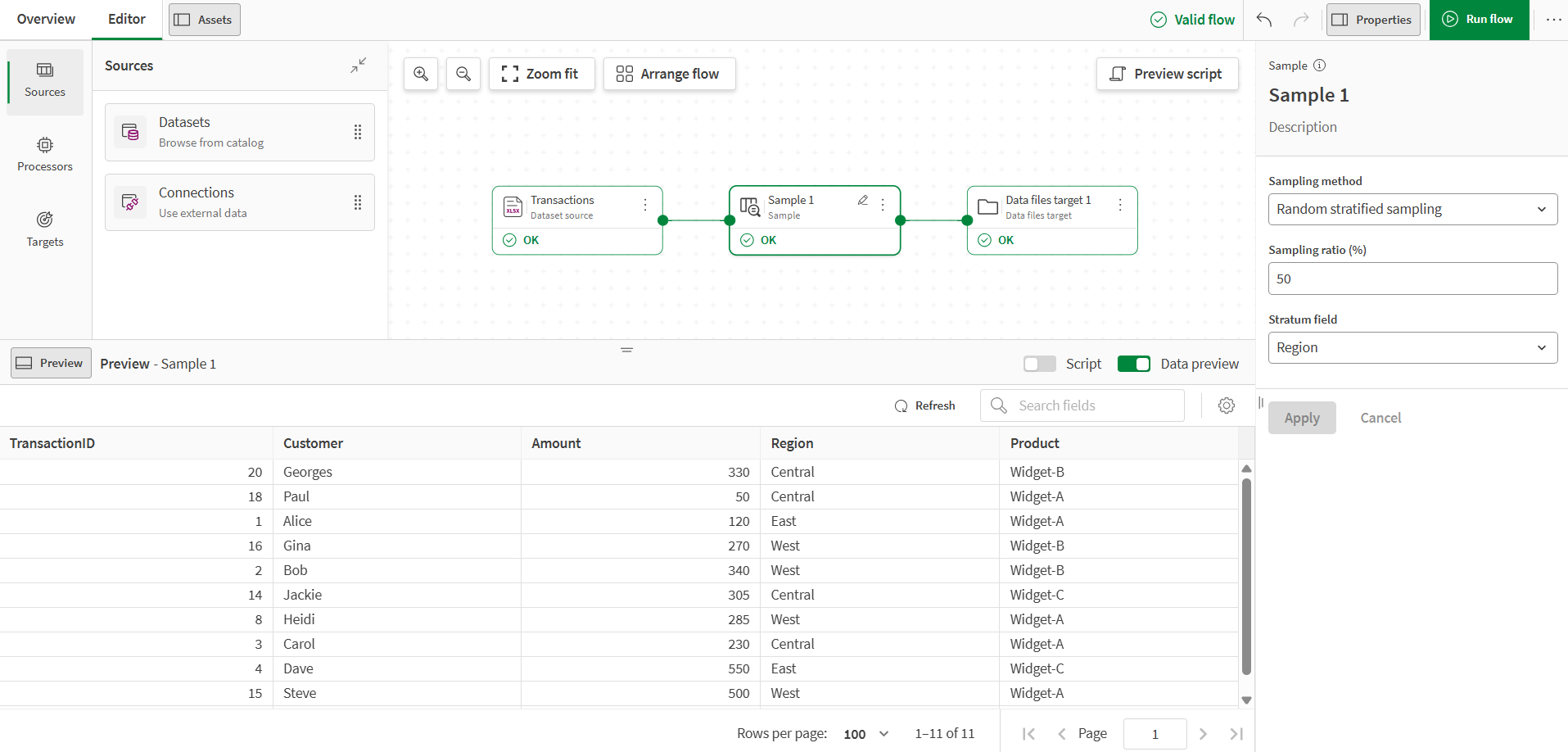Click inside the Sampling ratio input field
Viewport: 1568px width, 752px height.
tap(1412, 279)
